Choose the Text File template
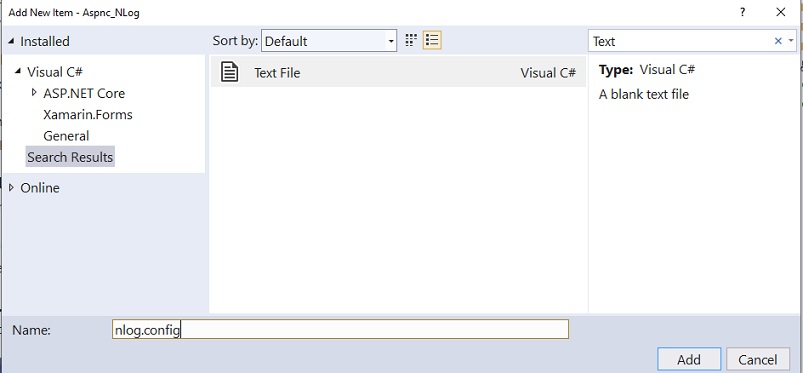Viewport: 803px width, 373px height. [x=398, y=72]
